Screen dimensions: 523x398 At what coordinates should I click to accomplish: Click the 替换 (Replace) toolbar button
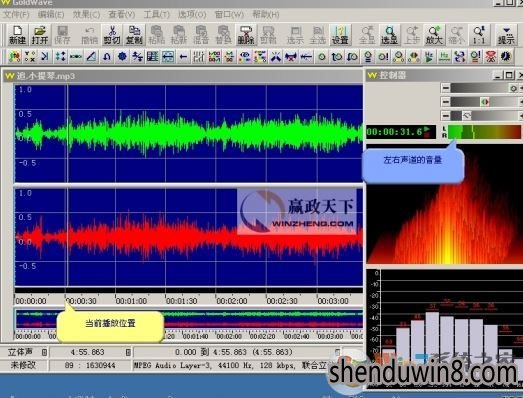click(x=223, y=35)
